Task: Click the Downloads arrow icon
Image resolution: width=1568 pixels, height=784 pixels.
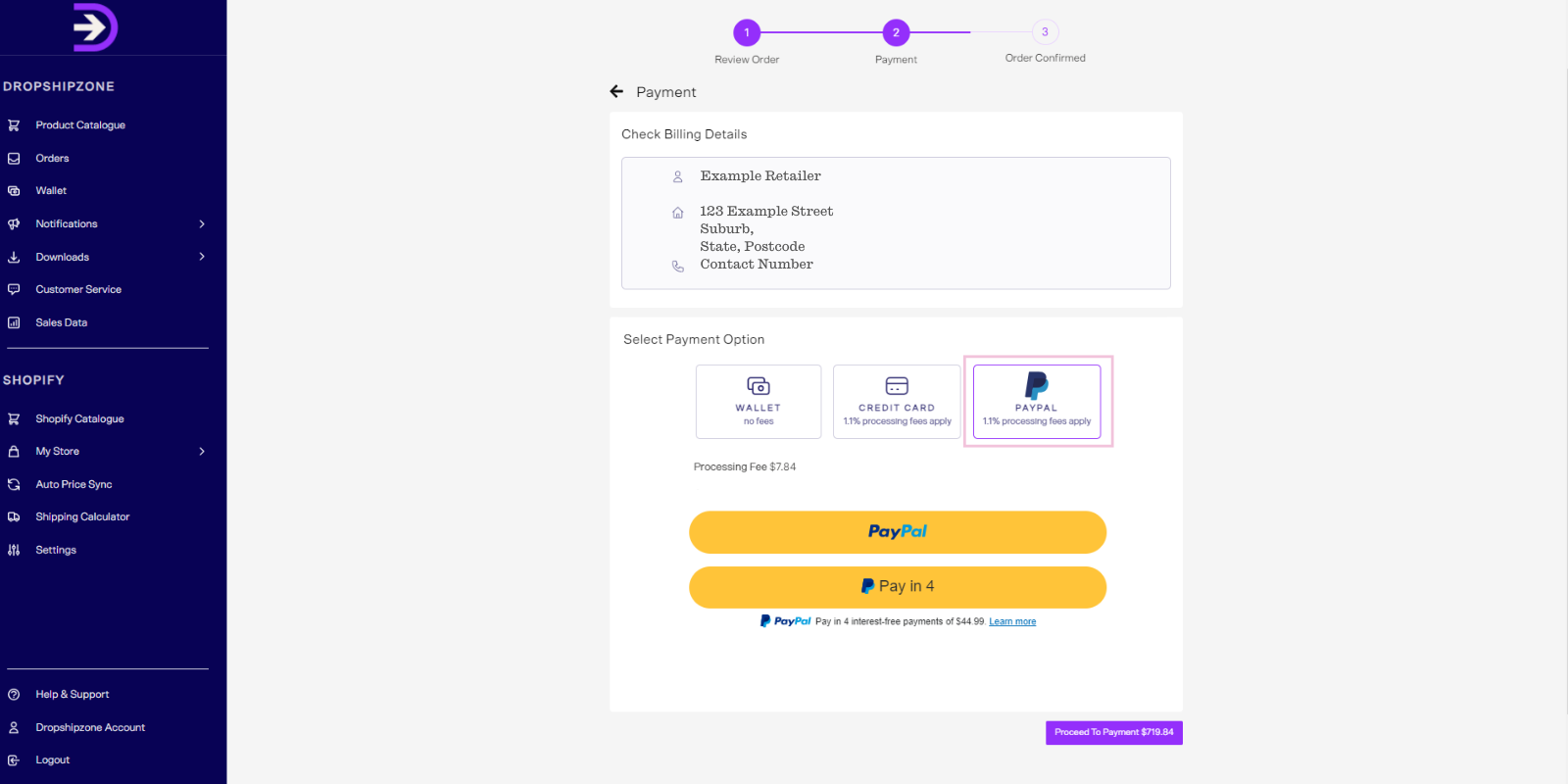Action: pos(14,257)
